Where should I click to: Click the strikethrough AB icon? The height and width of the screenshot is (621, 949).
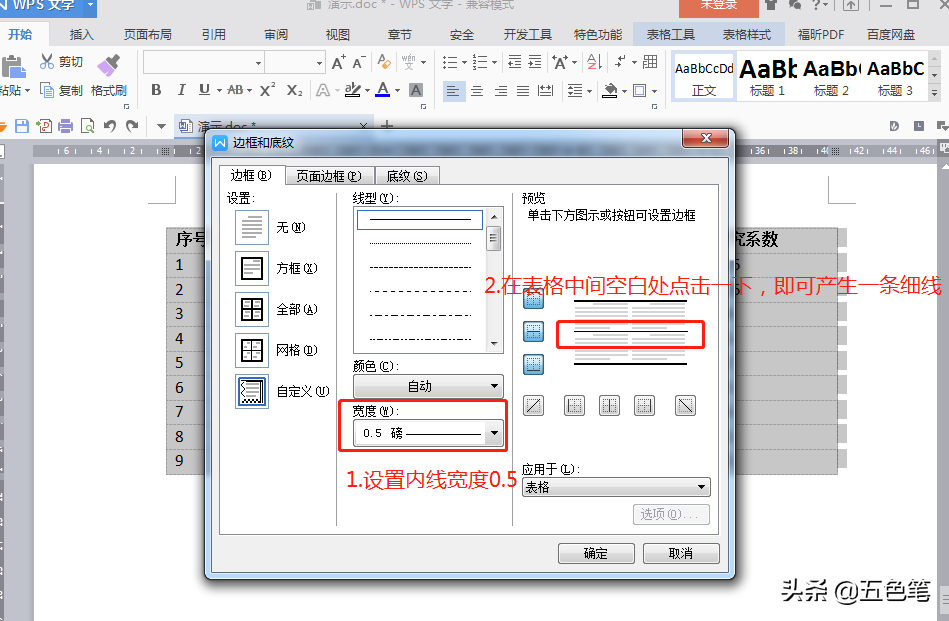235,90
